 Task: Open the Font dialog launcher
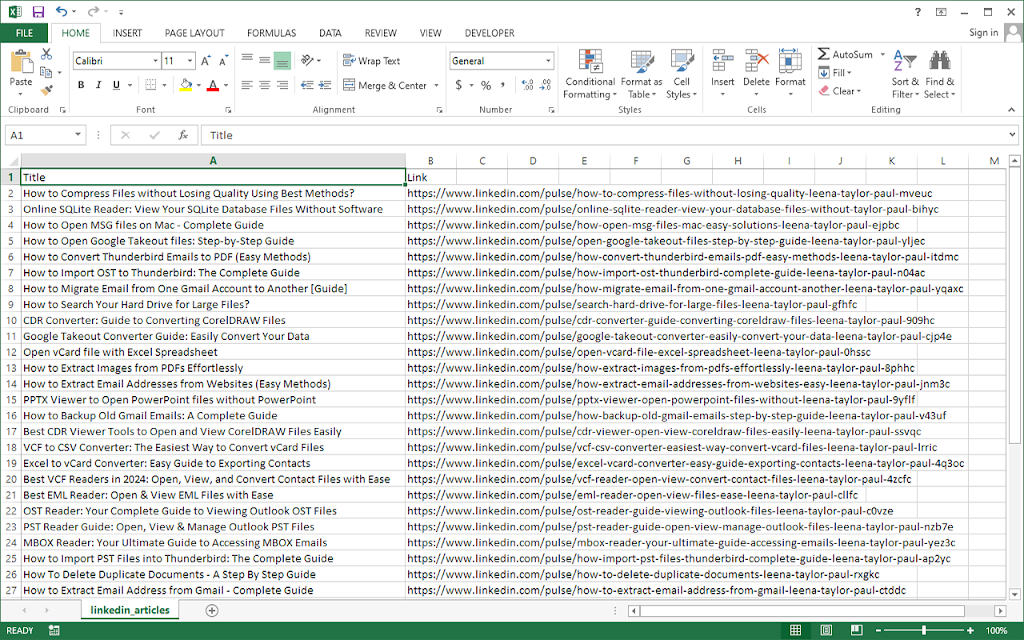(228, 110)
